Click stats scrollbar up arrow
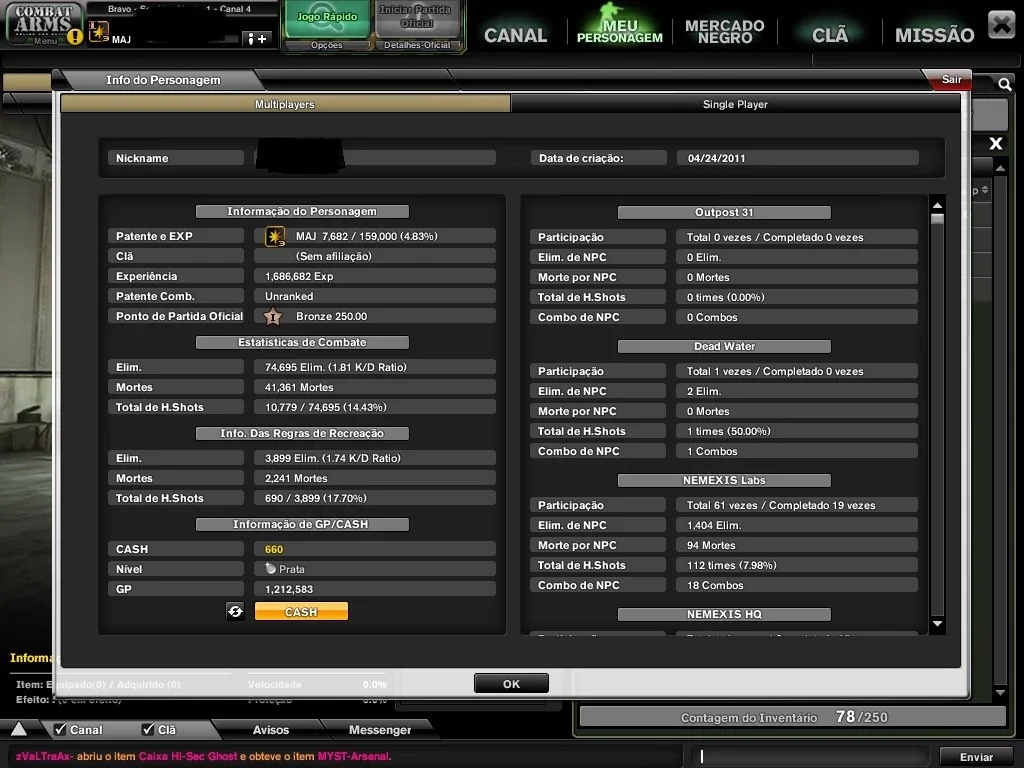Screen dimensions: 1024x768 (x=937, y=206)
